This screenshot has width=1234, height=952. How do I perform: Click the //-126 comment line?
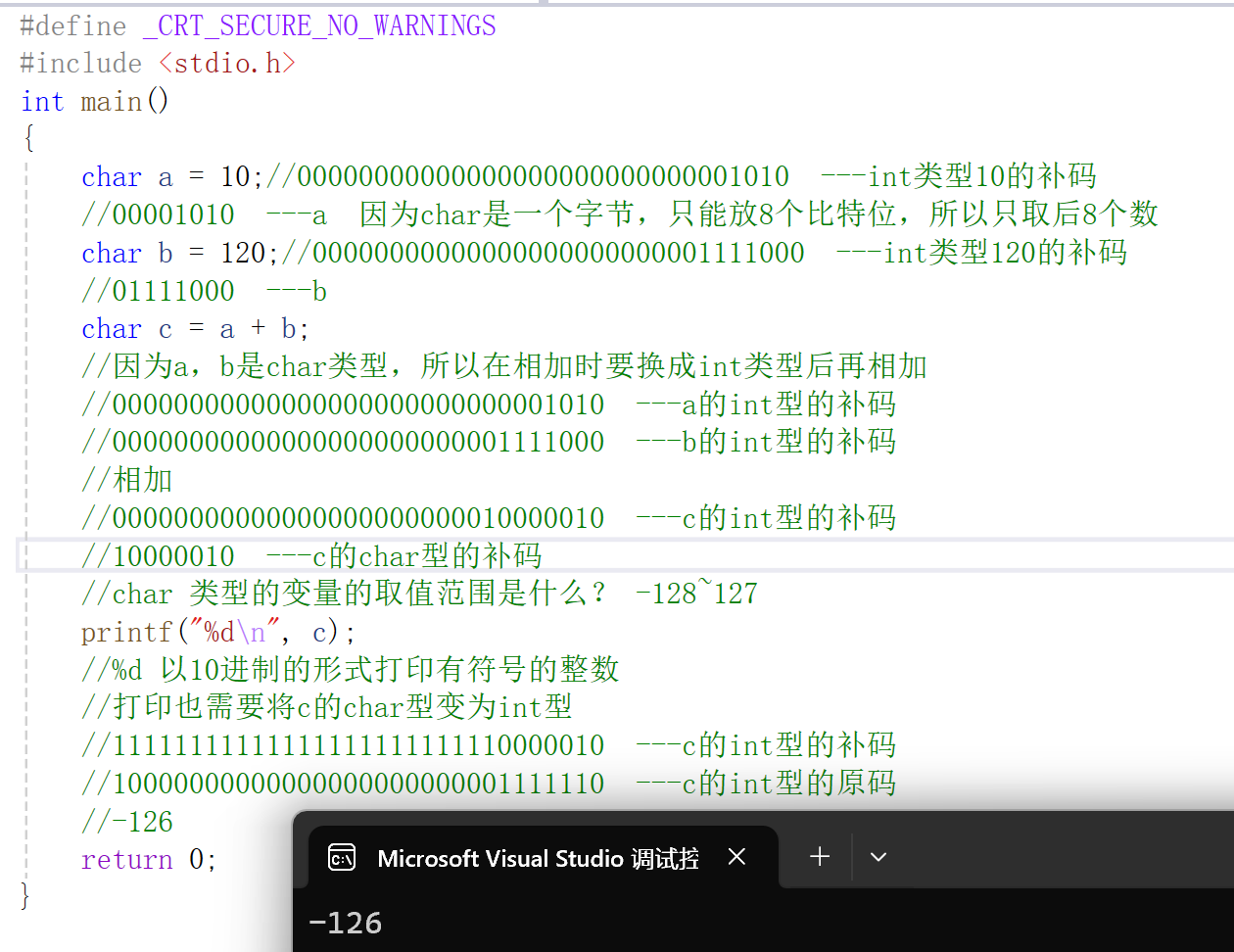[x=127, y=821]
